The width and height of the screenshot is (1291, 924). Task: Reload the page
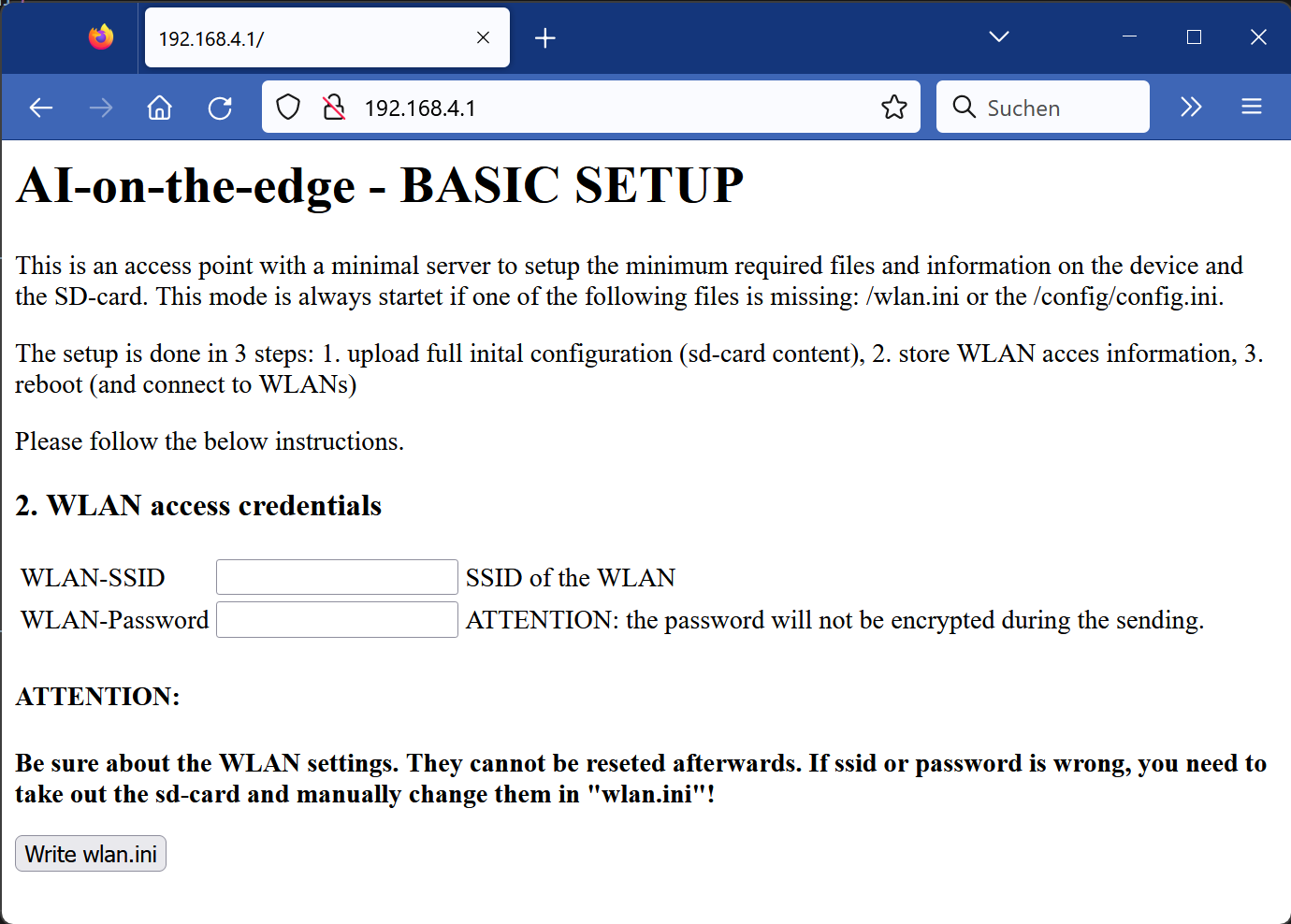tap(220, 107)
